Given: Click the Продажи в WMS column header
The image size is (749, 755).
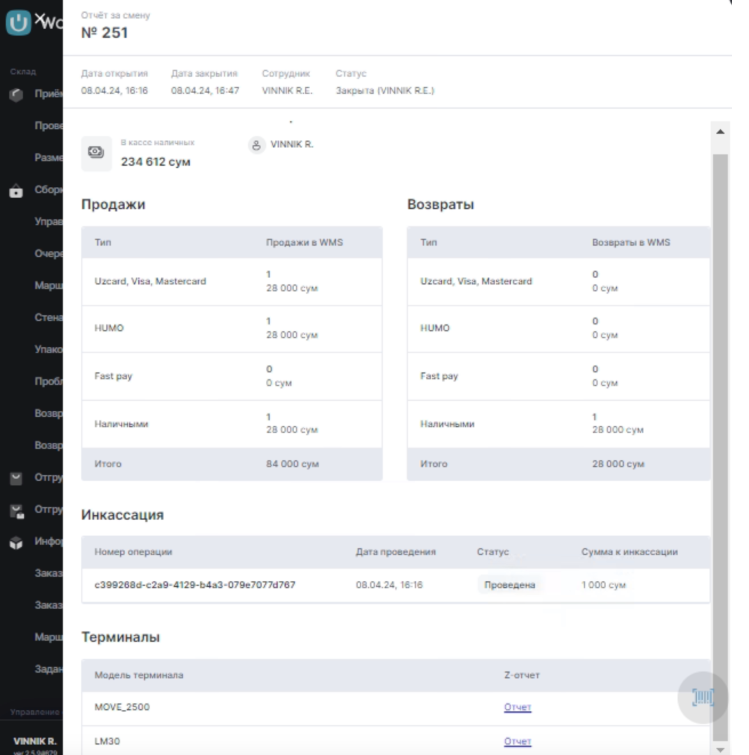Looking at the screenshot, I should pyautogui.click(x=305, y=242).
